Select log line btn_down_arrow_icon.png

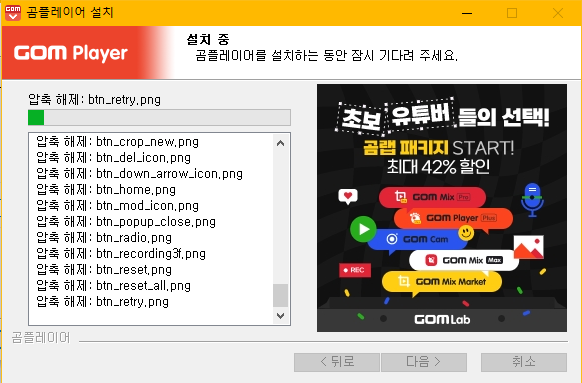coord(140,174)
